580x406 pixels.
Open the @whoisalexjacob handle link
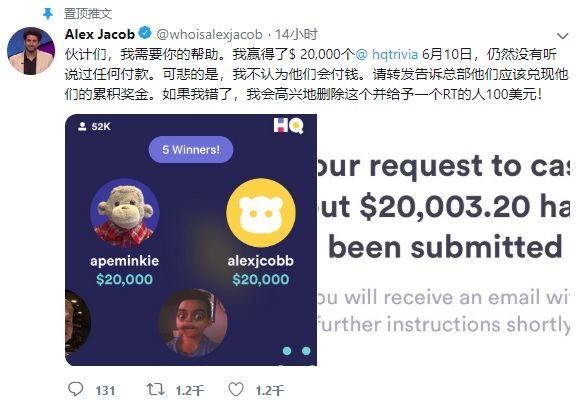pos(210,34)
